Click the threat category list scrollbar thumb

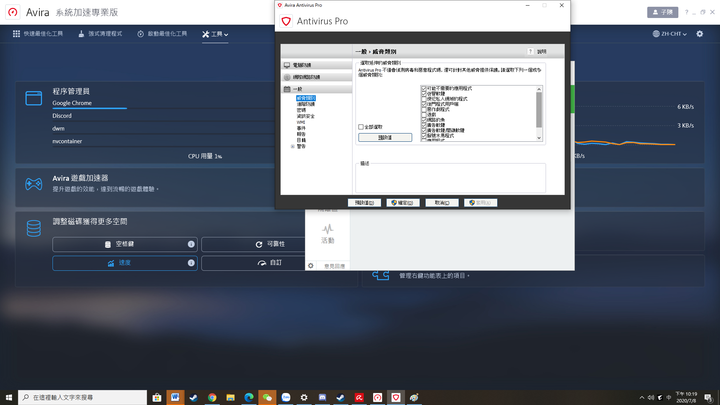539,110
